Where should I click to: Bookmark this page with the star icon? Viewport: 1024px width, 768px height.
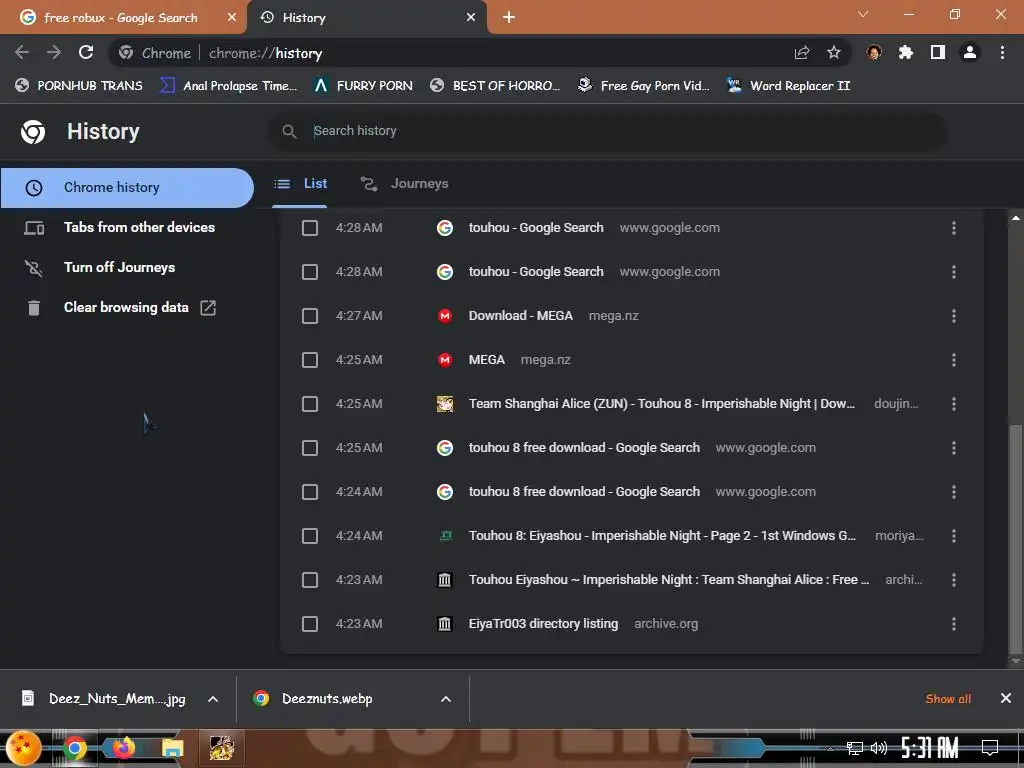tap(833, 52)
